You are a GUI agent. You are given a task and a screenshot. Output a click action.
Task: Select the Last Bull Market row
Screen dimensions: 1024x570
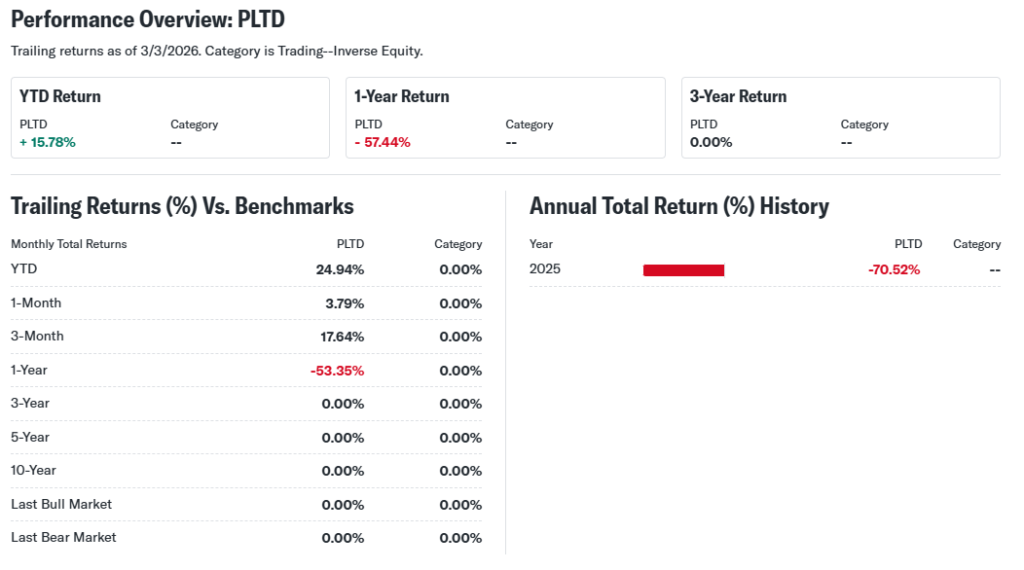(245, 504)
